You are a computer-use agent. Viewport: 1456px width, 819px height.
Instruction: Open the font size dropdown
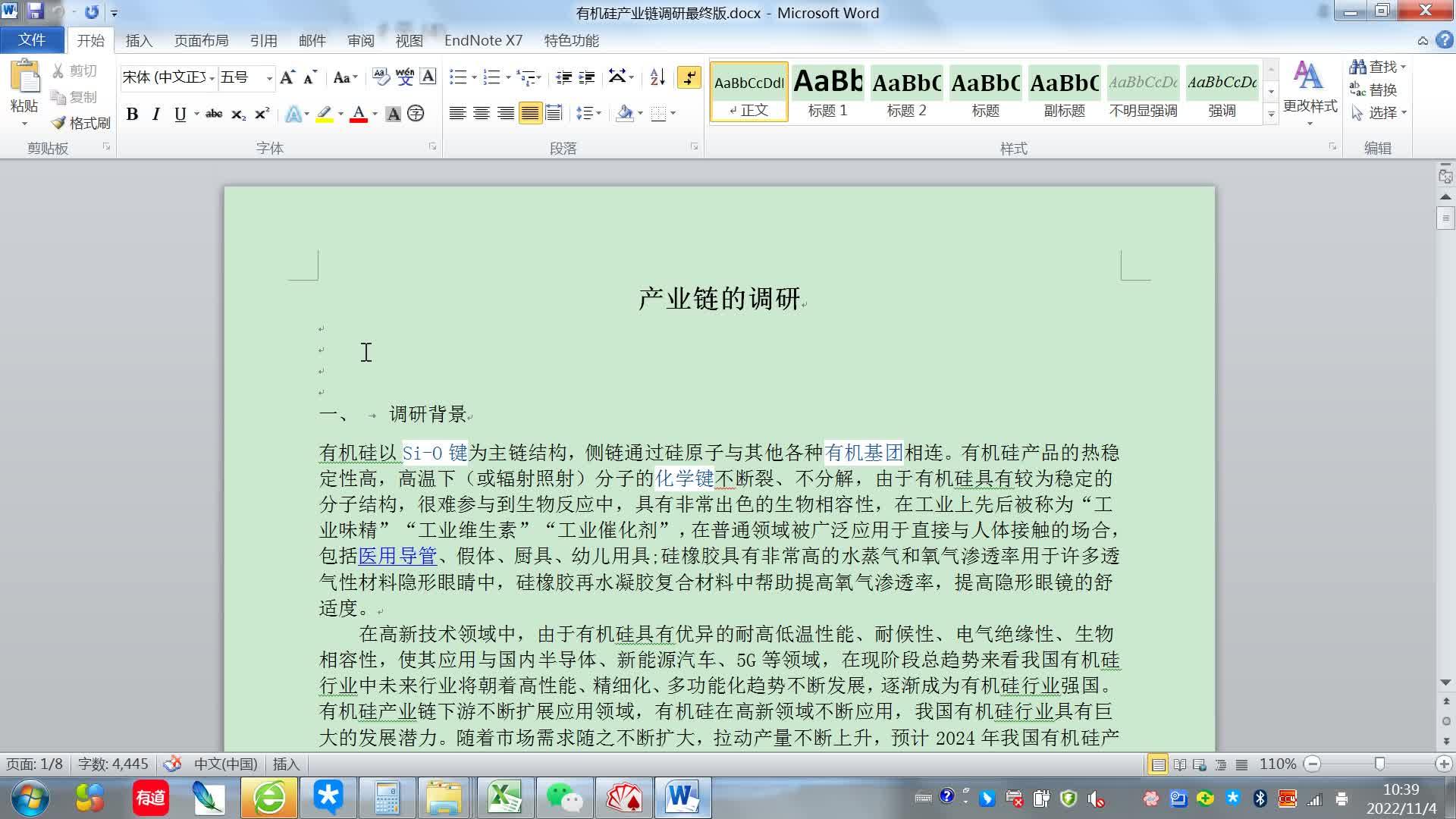coord(269,78)
